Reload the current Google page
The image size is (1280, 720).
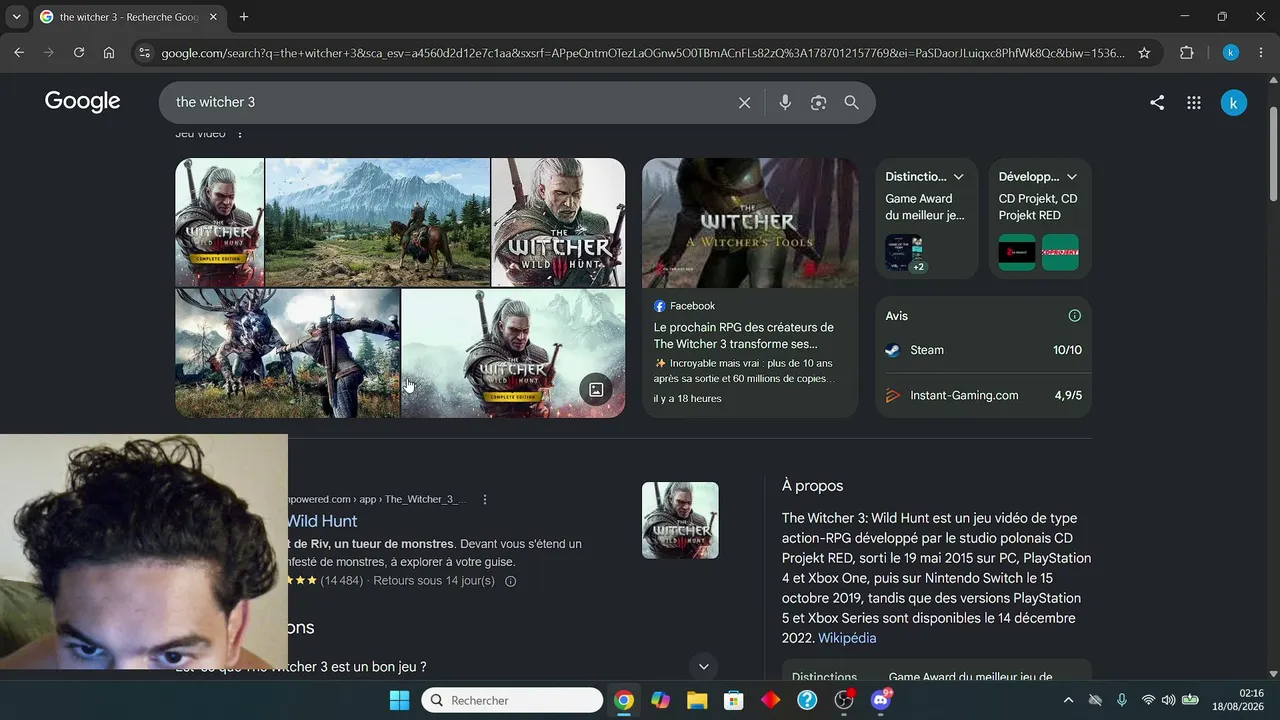pos(79,53)
